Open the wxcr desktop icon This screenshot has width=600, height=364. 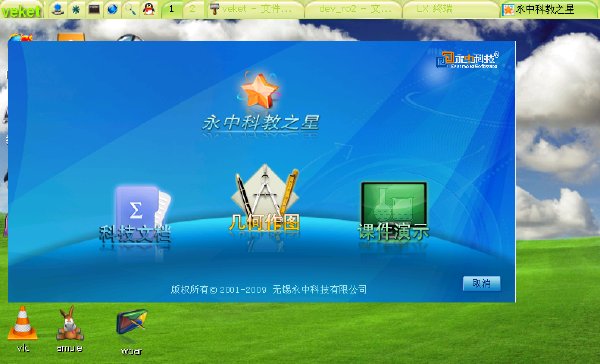(x=131, y=331)
